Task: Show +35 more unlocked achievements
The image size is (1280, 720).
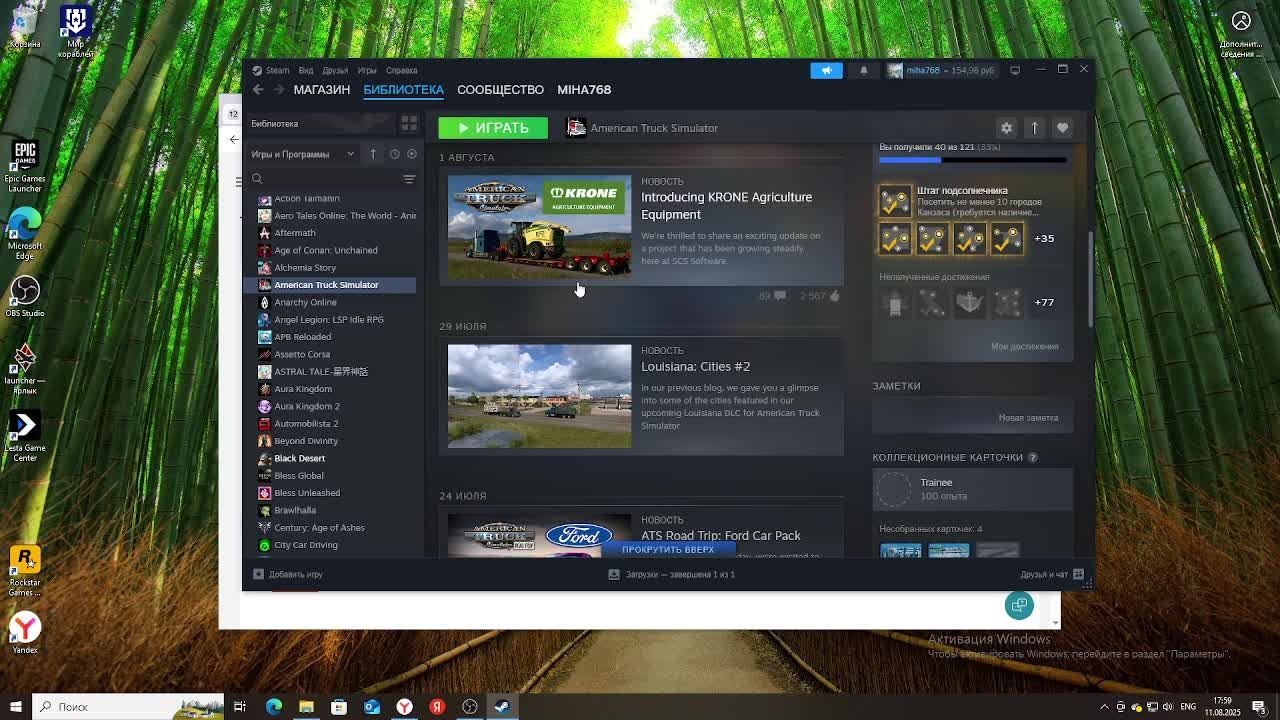Action: click(1044, 239)
